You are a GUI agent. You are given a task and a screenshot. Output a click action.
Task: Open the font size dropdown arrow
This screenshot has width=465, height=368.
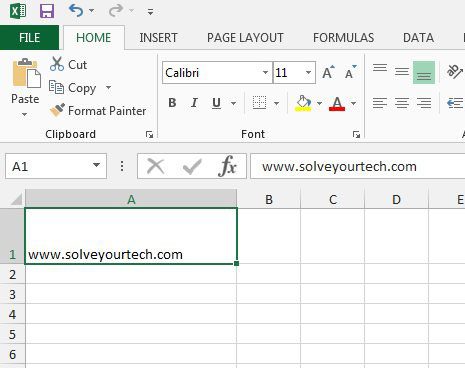pos(308,72)
